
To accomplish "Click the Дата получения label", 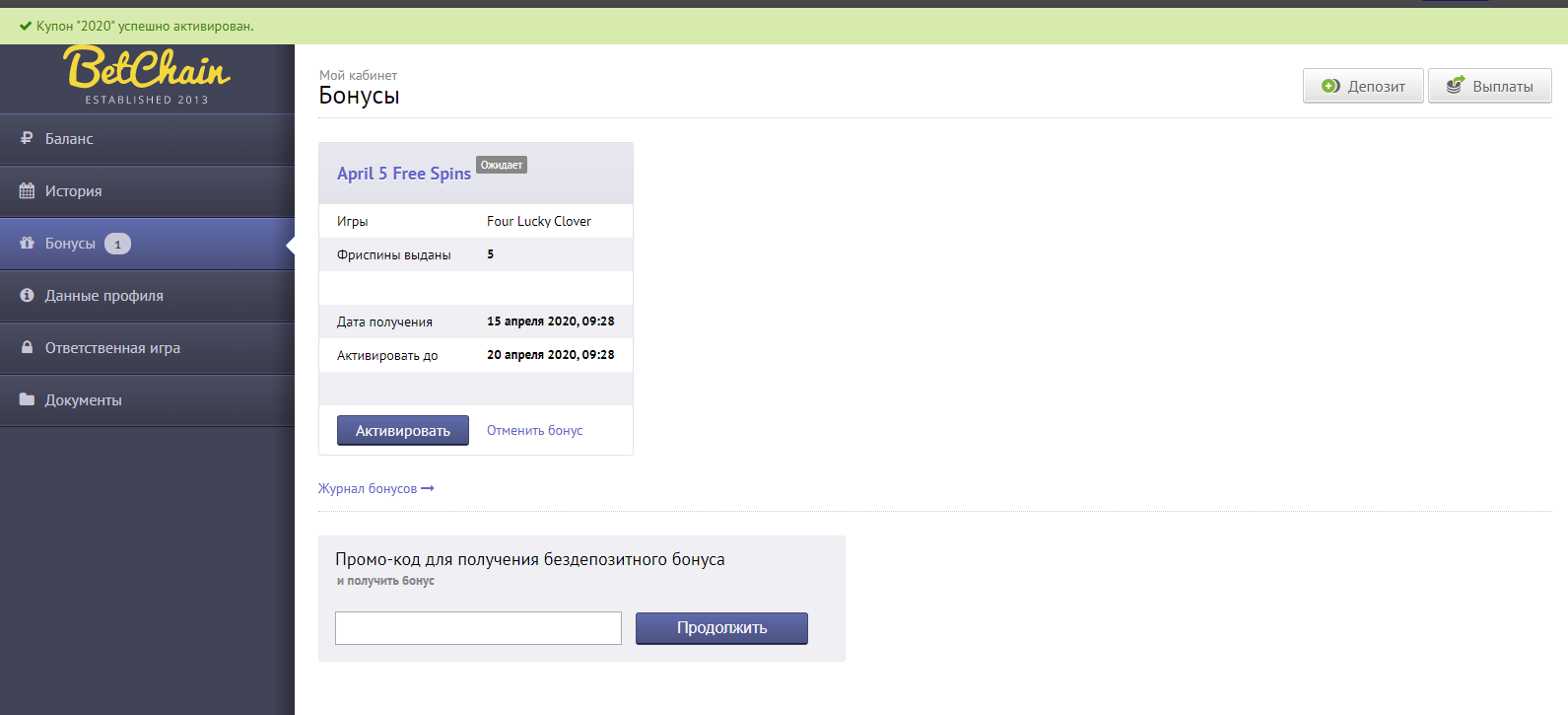I will point(384,322).
